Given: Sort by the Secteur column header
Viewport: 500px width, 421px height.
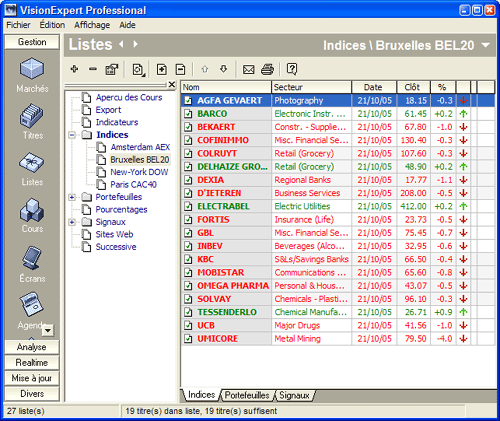Looking at the screenshot, I should [x=312, y=87].
